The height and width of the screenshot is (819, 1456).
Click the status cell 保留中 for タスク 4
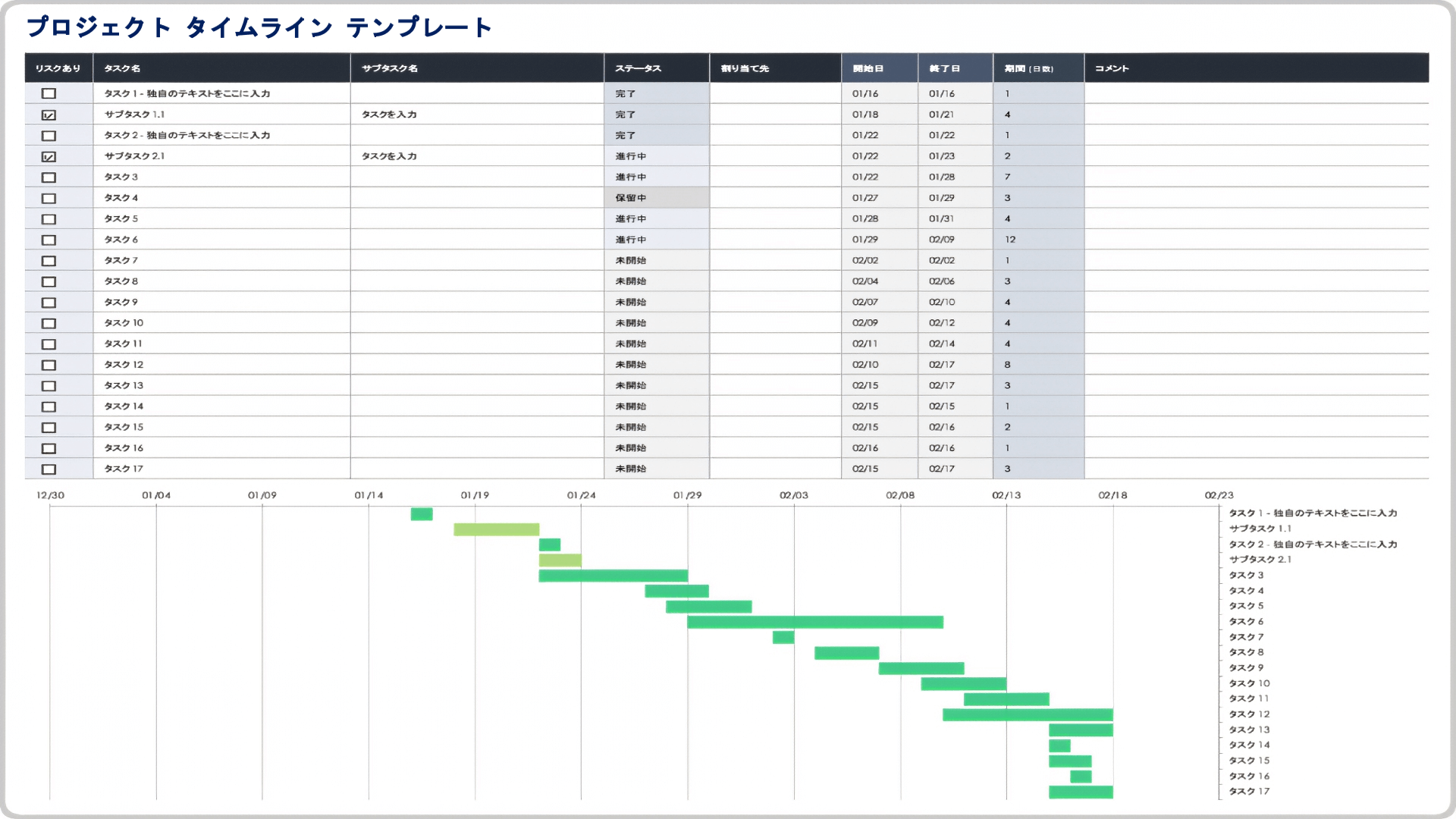pos(657,198)
